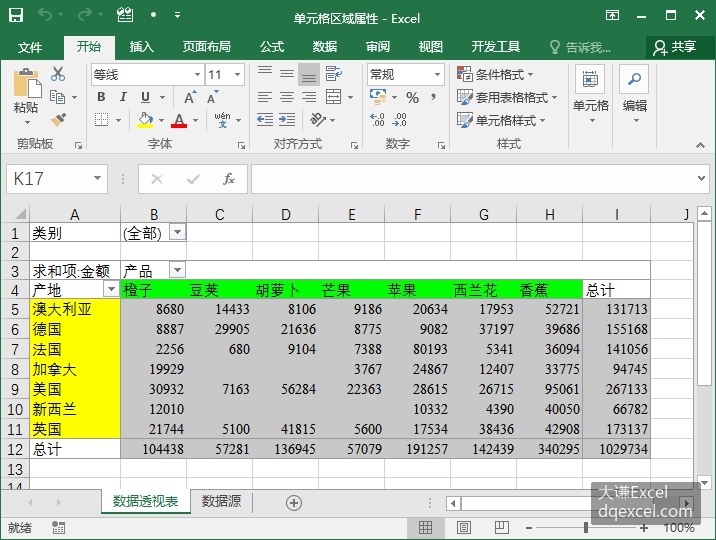Screen dimensions: 716x540
Task: Click the Decrease Decimal icon
Action: [399, 120]
